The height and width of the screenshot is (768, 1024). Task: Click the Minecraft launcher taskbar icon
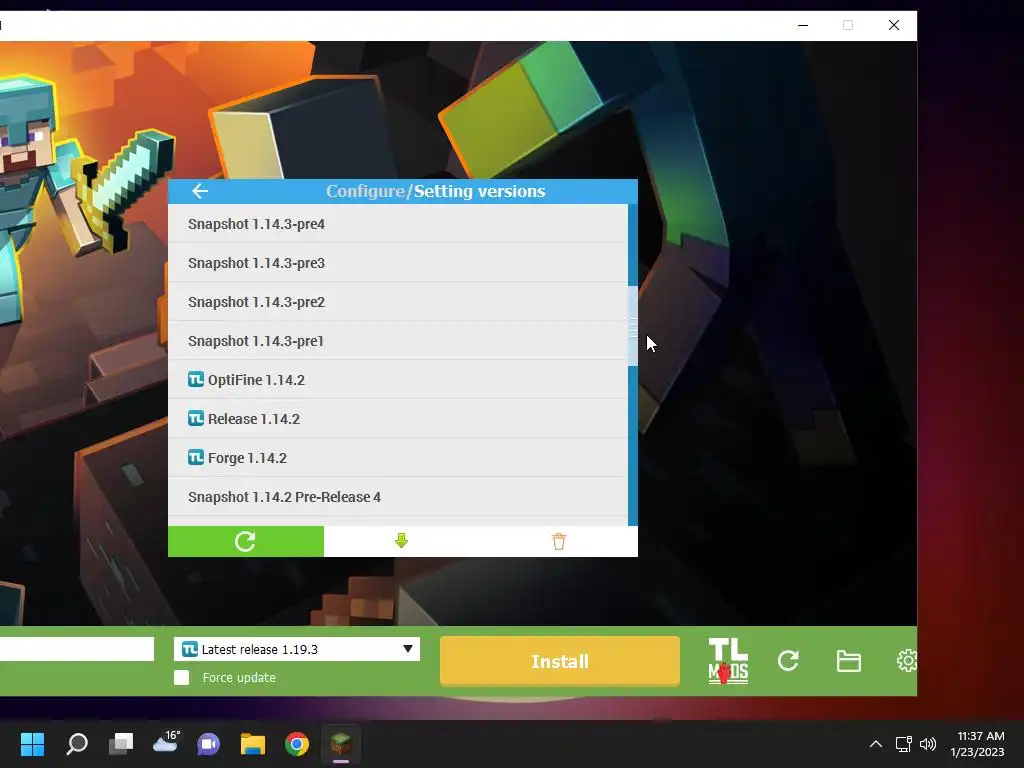pyautogui.click(x=341, y=744)
